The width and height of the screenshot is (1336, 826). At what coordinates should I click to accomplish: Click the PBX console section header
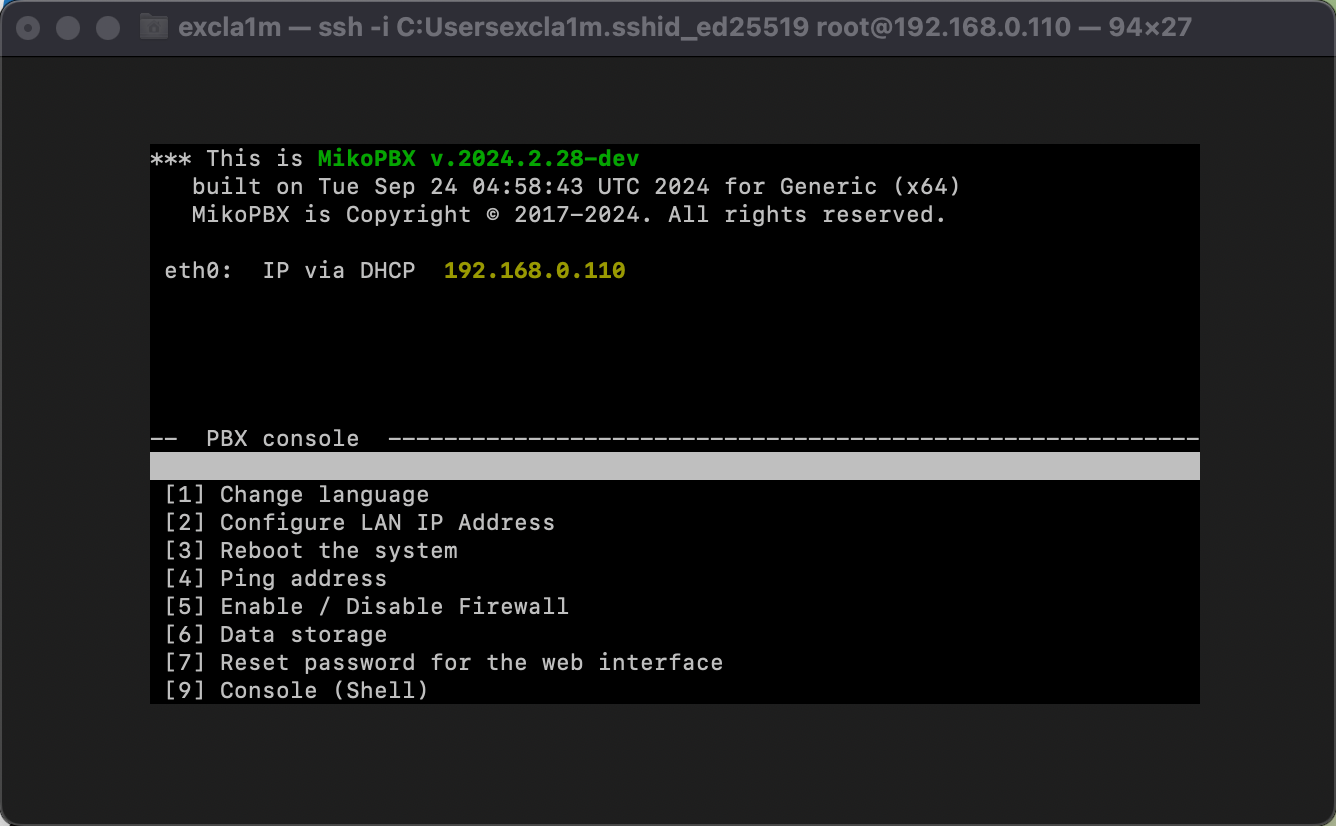tap(282, 439)
